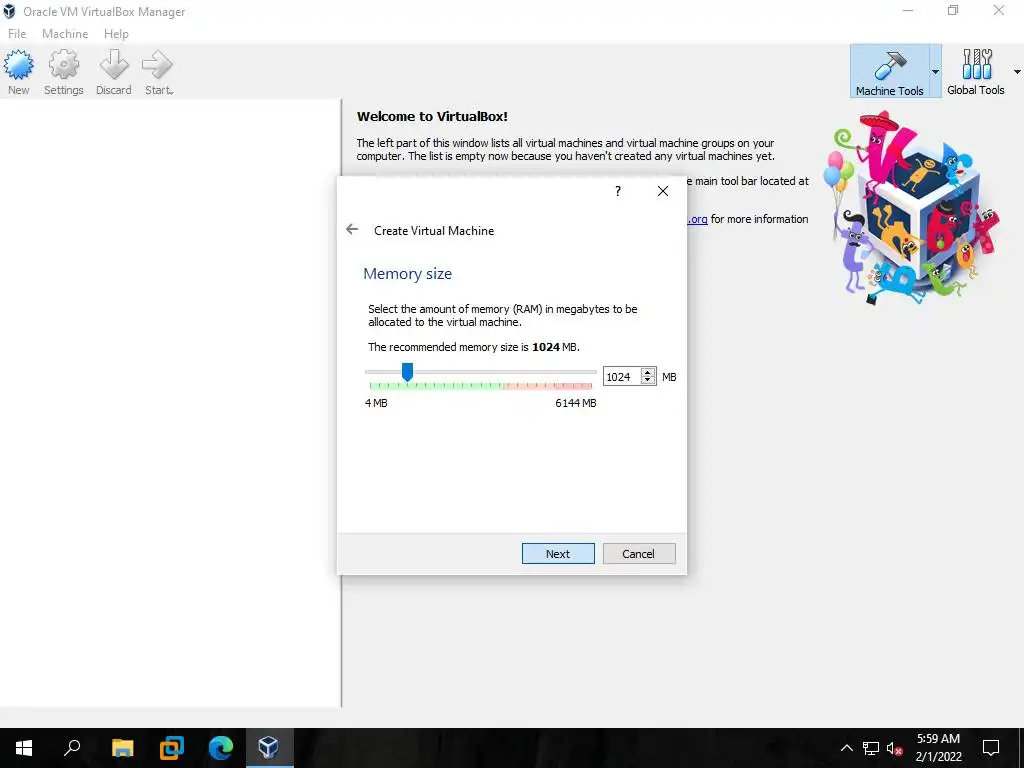Open the Windows Start menu
This screenshot has width=1024, height=768.
pos(24,748)
